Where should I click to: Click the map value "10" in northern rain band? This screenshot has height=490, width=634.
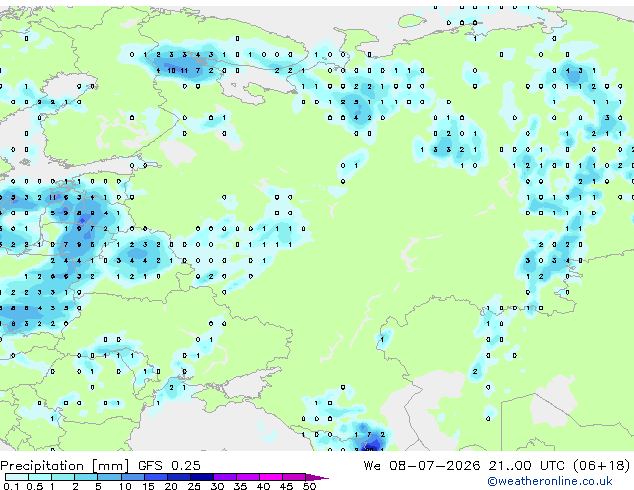tap(171, 70)
